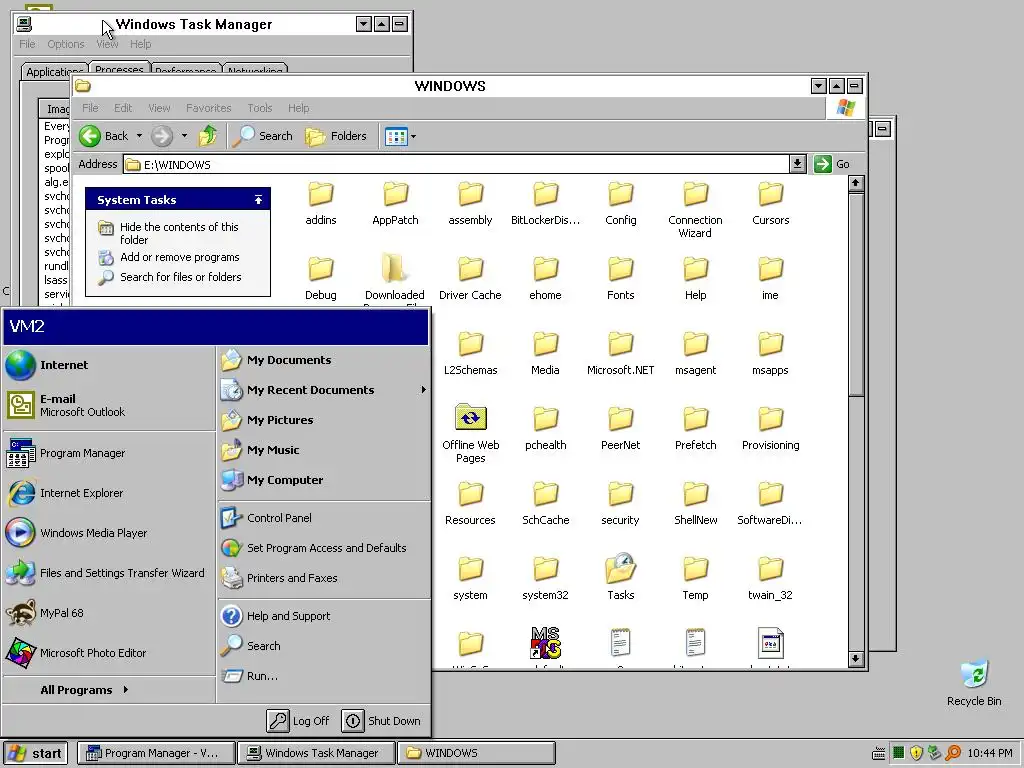Open Forward button history dropdown arrow
Image resolution: width=1024 pixels, height=768 pixels.
tap(184, 136)
